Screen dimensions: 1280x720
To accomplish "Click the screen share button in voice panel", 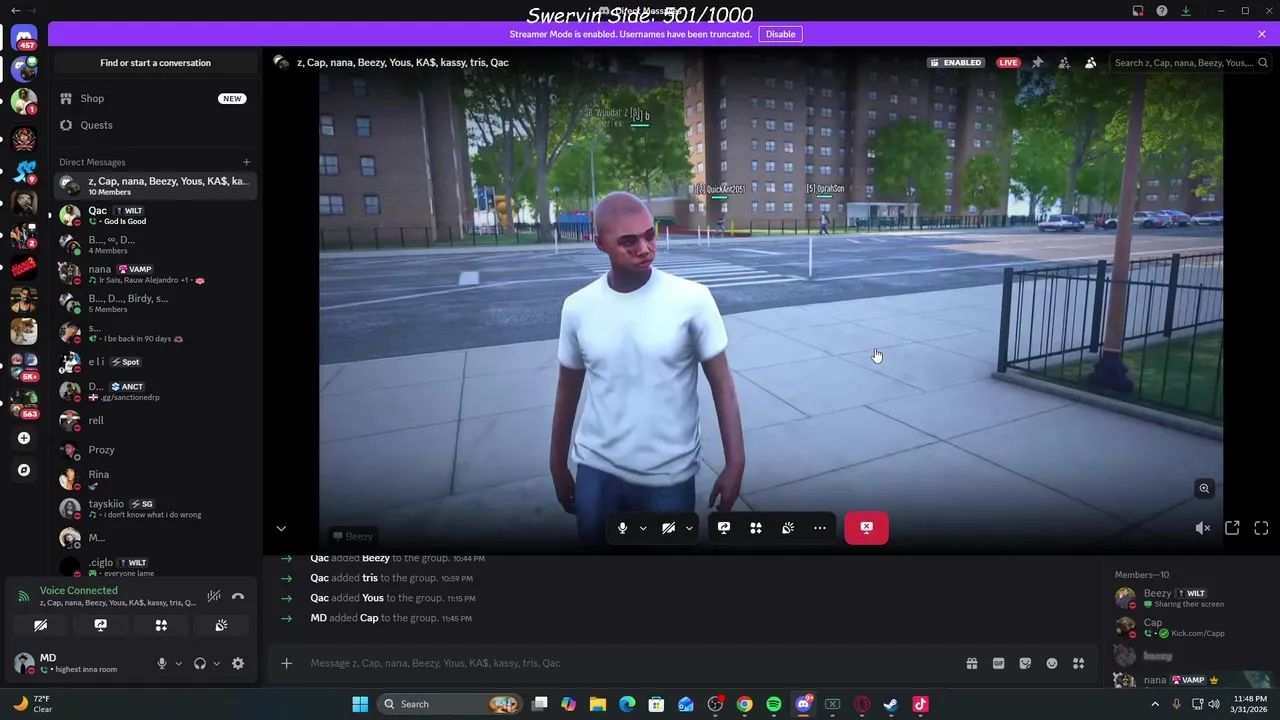I will pyautogui.click(x=100, y=626).
